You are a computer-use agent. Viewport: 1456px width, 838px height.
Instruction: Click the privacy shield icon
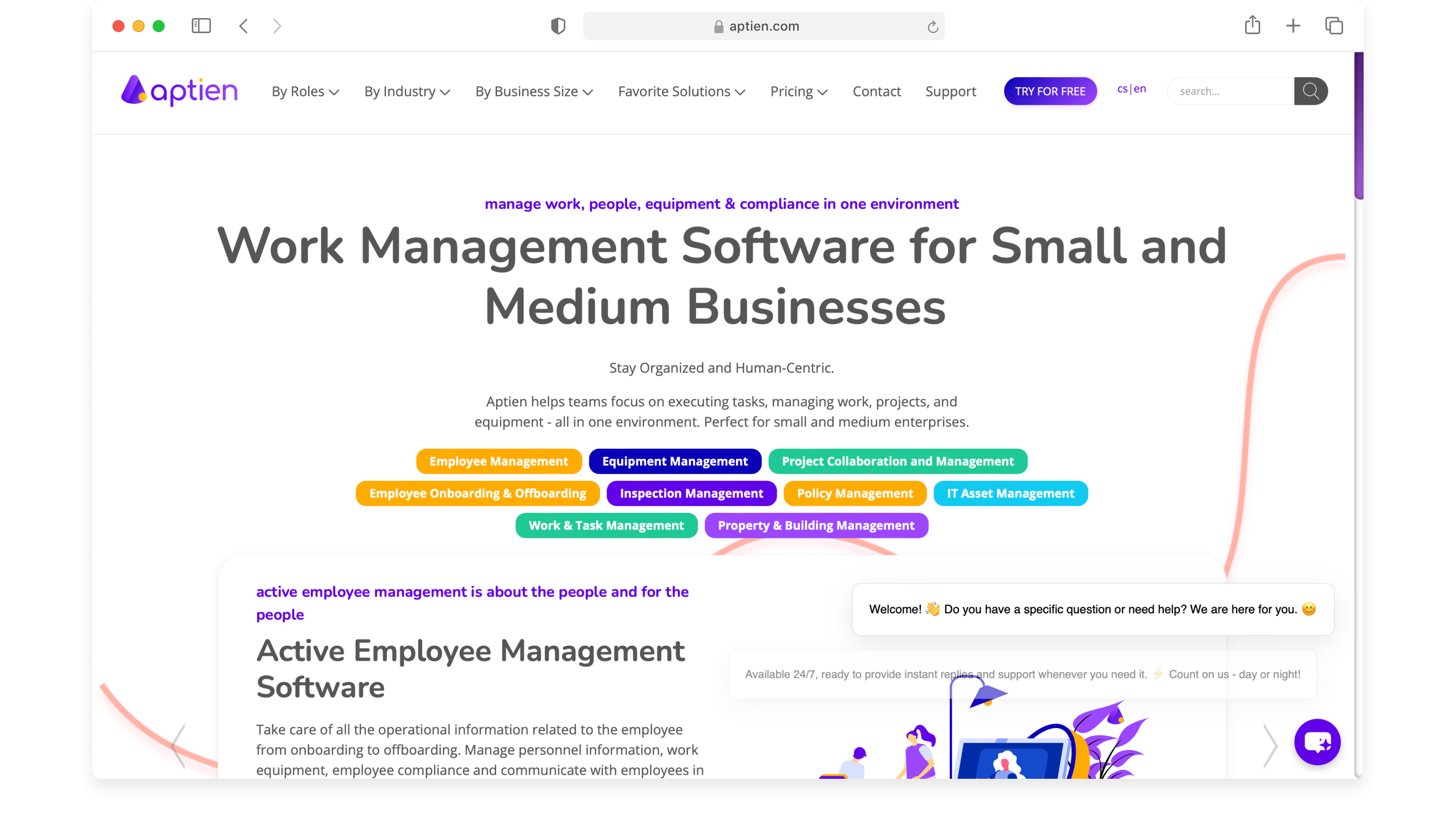pyautogui.click(x=558, y=26)
